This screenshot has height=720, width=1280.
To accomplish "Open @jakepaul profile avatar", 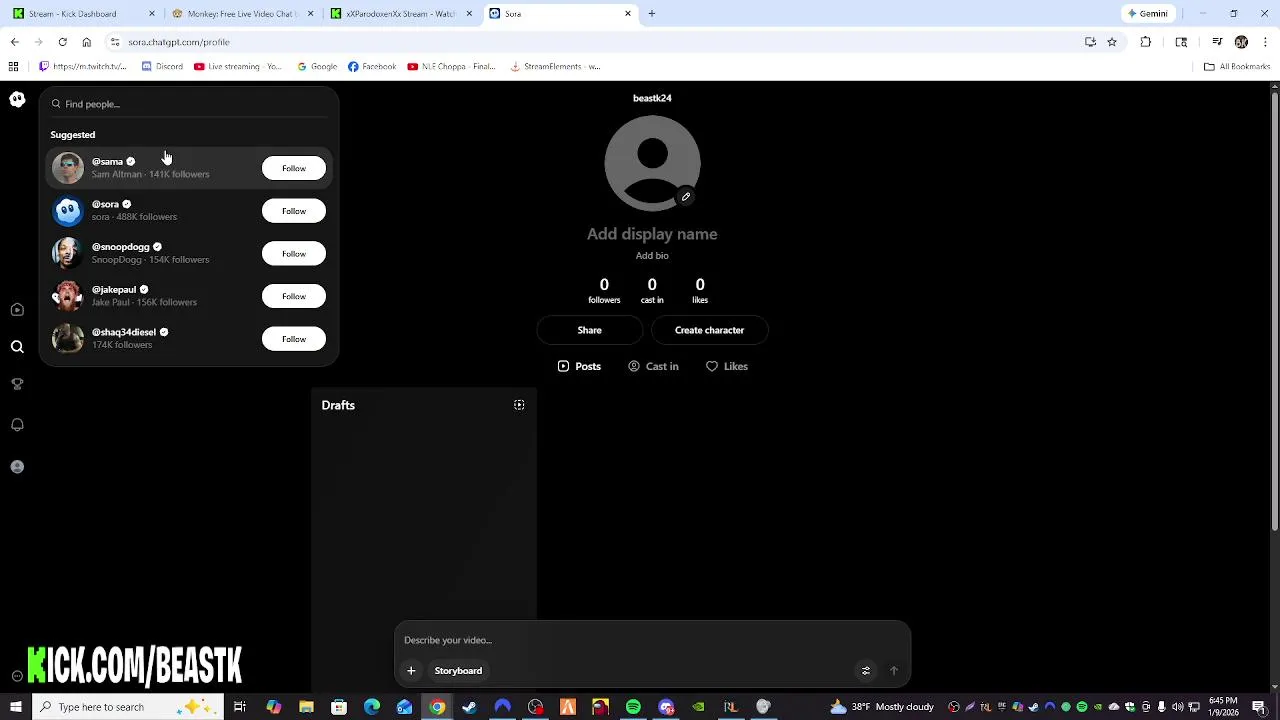I will coord(68,296).
